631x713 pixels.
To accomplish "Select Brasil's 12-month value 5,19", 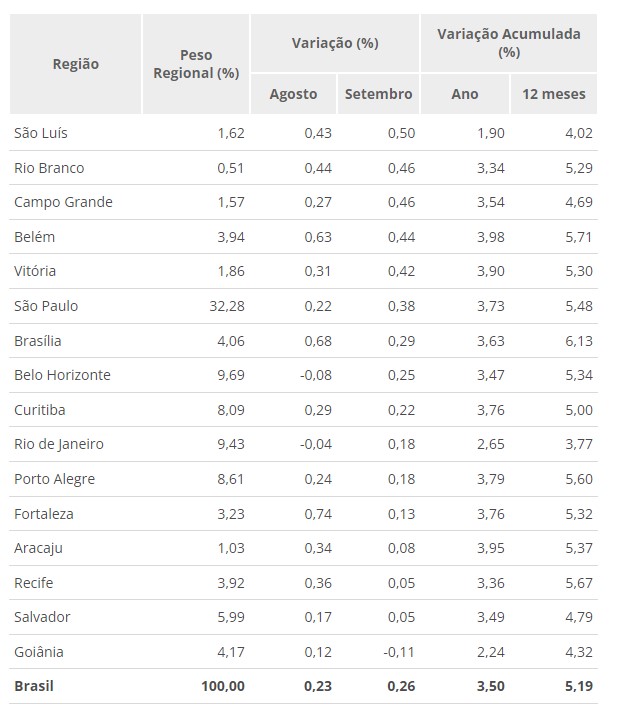I will [x=576, y=687].
